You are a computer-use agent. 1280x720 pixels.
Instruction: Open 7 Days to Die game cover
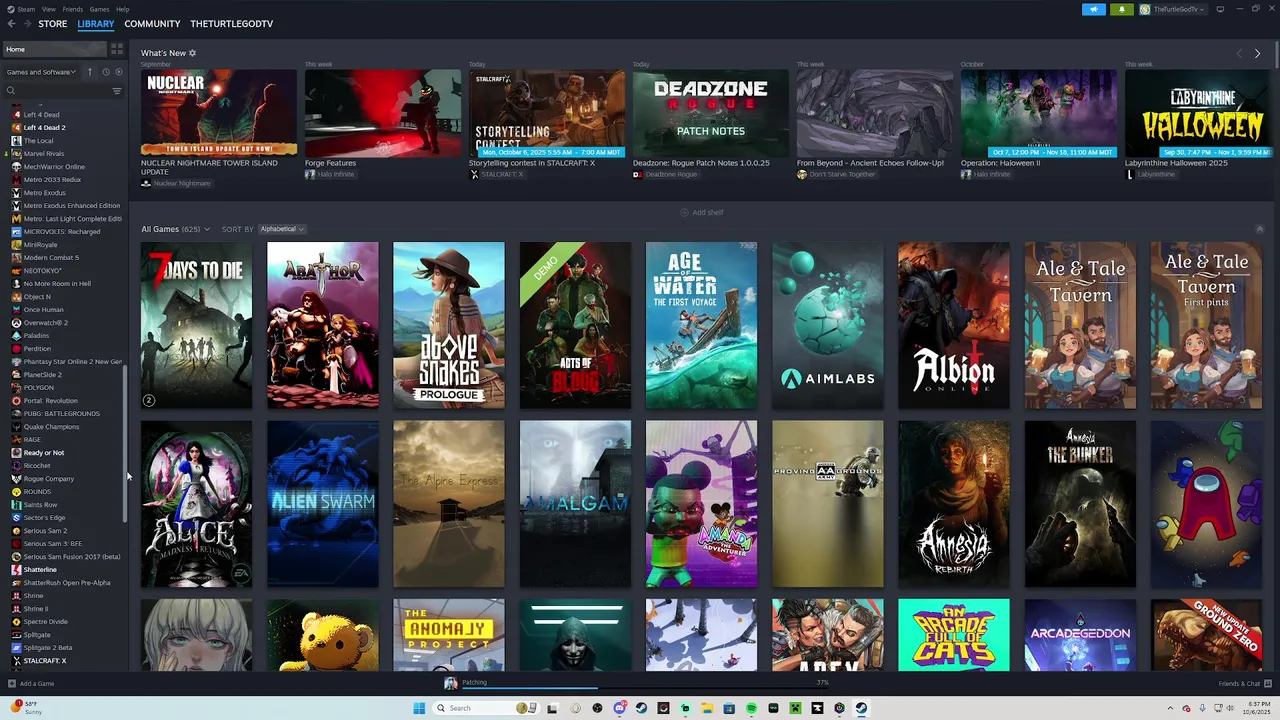point(196,325)
